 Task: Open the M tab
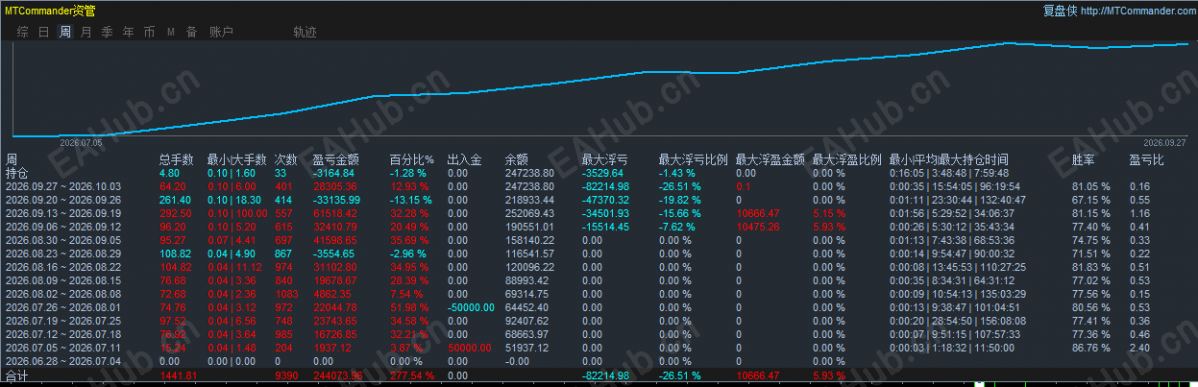170,32
